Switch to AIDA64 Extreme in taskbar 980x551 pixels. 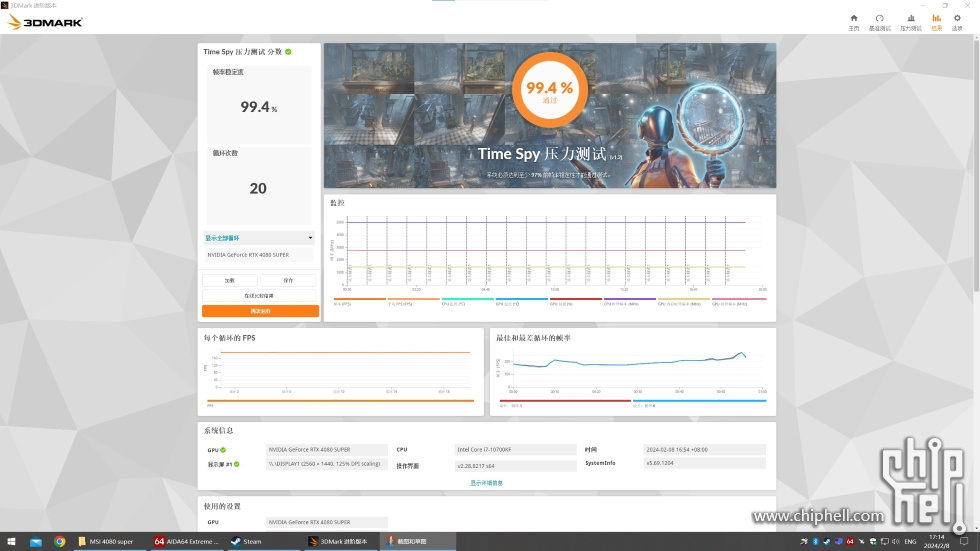pos(186,542)
